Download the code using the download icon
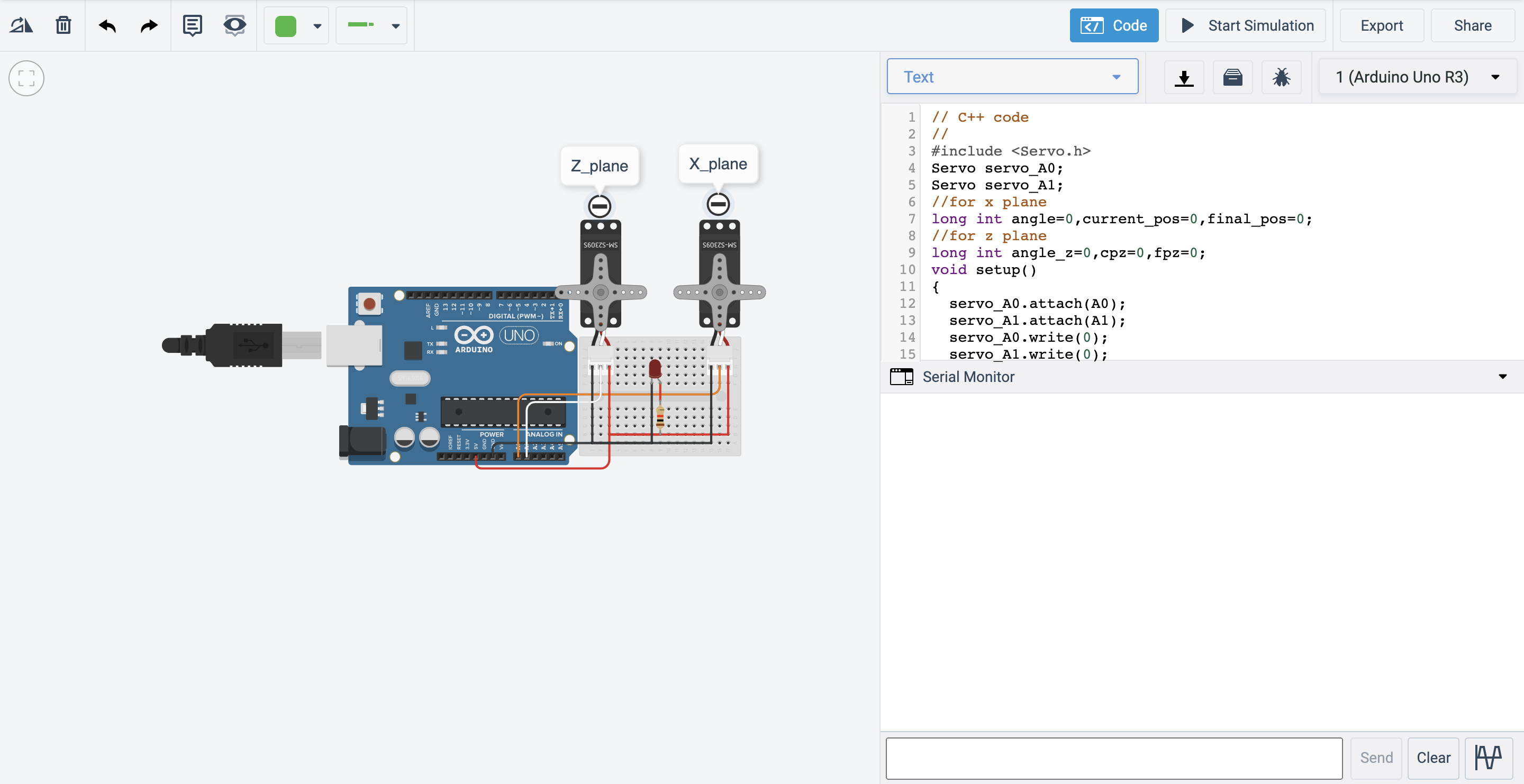Screen dimensions: 1524x784 click(x=1184, y=77)
